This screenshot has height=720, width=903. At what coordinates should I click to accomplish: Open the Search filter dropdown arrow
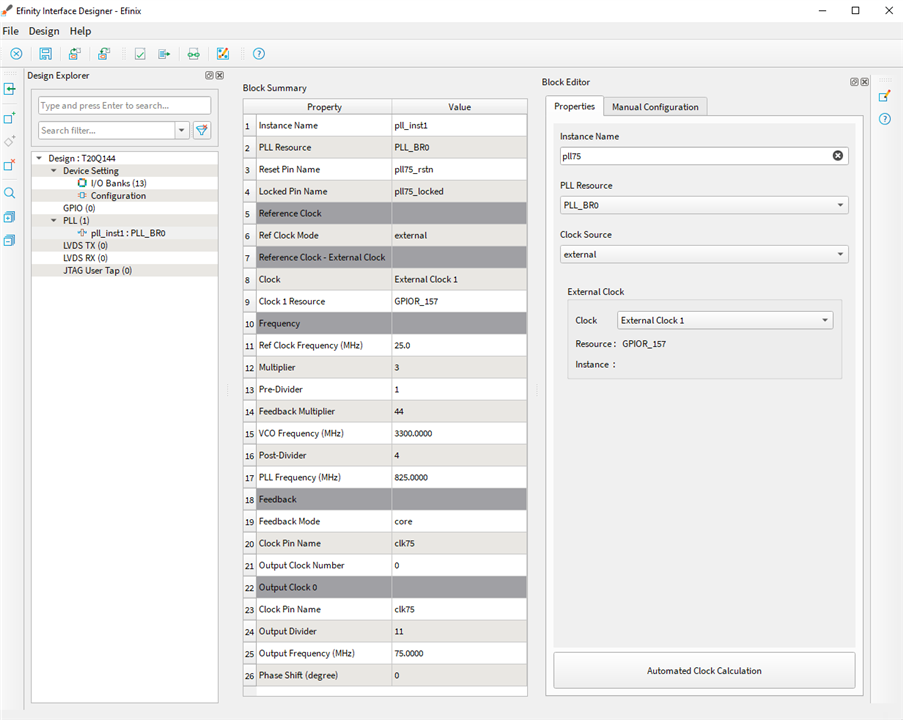point(182,130)
